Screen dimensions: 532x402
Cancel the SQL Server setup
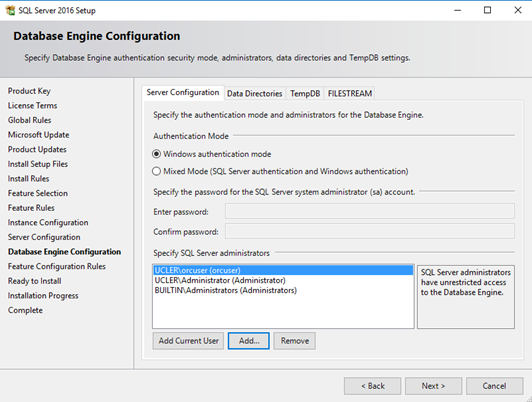point(494,386)
